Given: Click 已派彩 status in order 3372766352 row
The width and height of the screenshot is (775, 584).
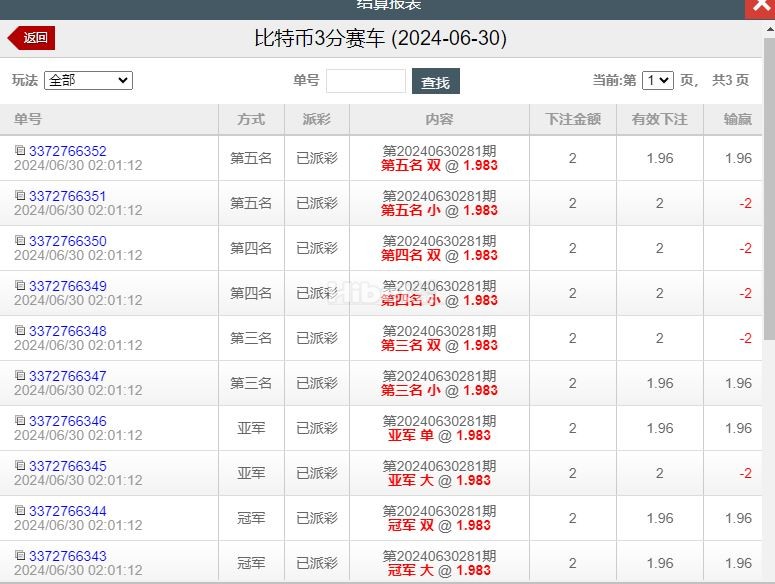Looking at the screenshot, I should (x=317, y=158).
